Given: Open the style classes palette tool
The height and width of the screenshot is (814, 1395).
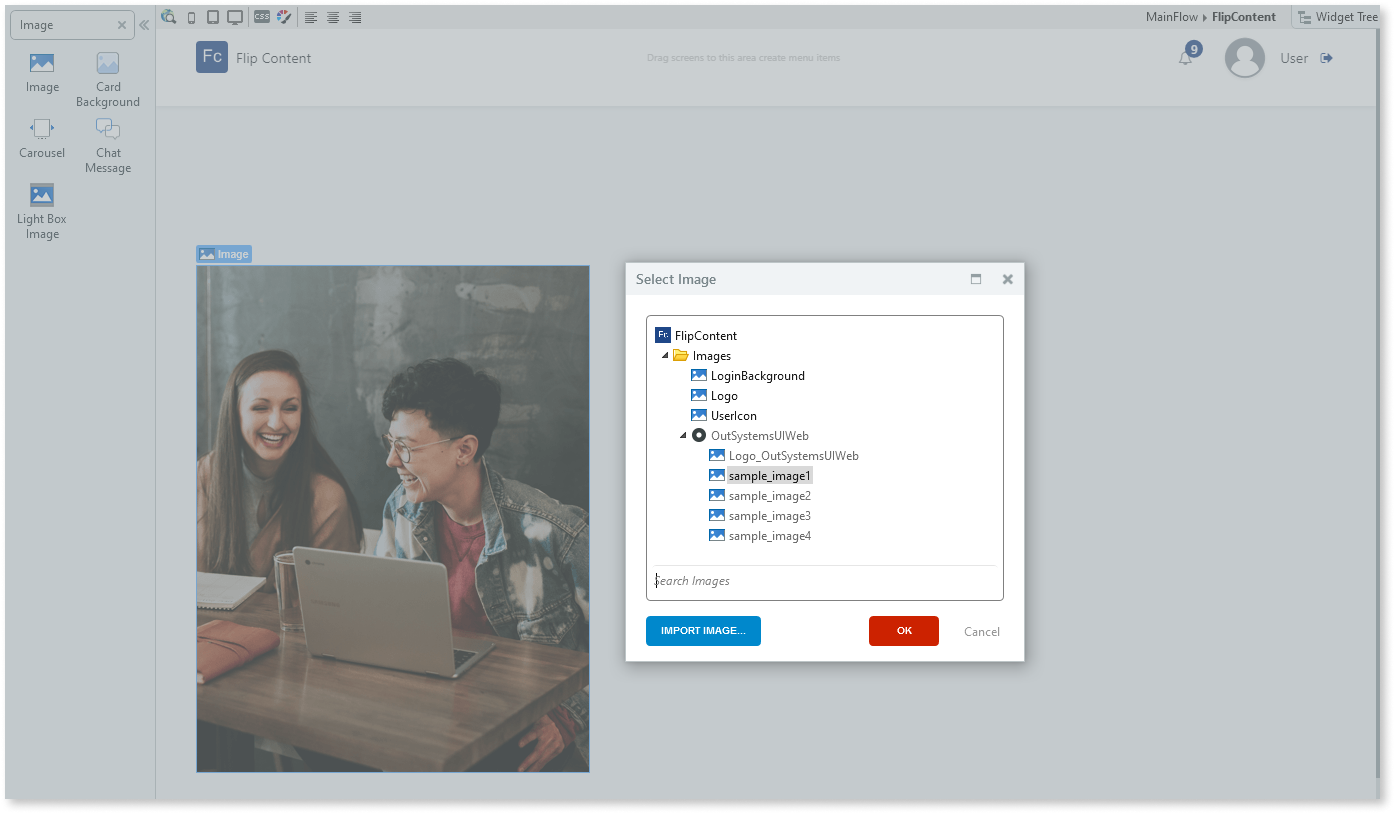Looking at the screenshot, I should (283, 16).
